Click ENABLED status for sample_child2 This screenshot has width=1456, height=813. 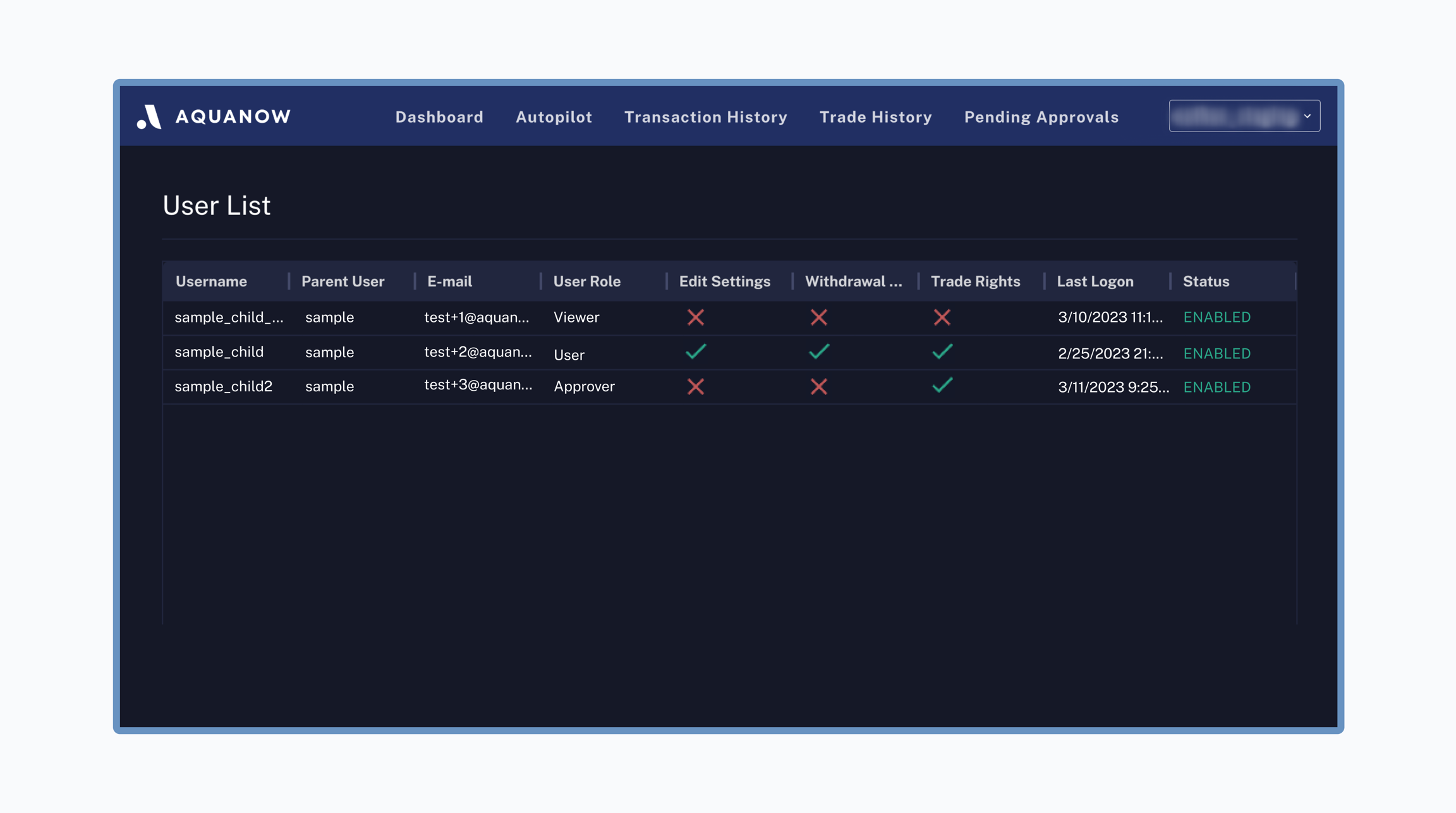[x=1216, y=387]
